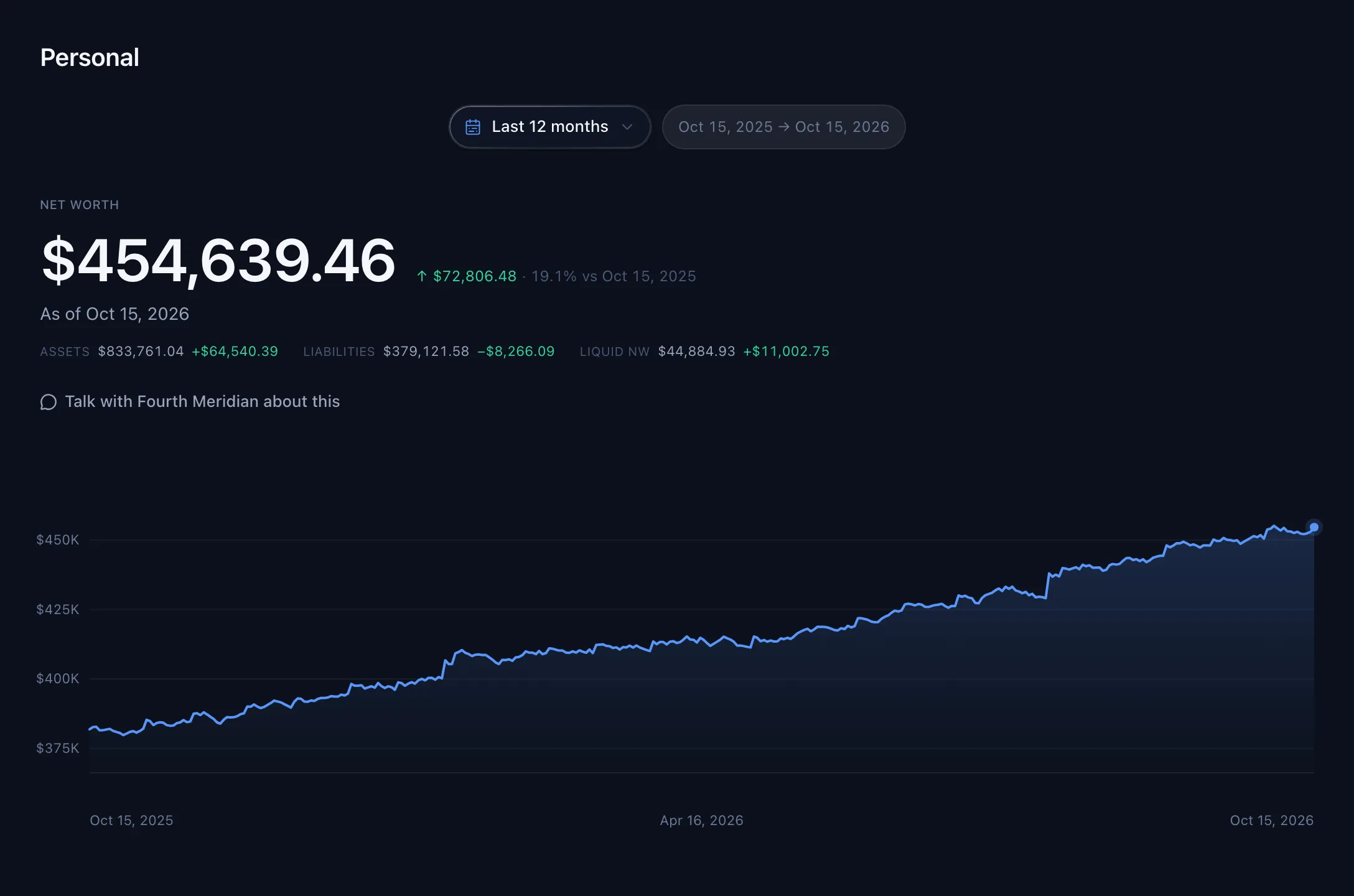The height and width of the screenshot is (896, 1354).
Task: Click the liabilities change −$8,266.09
Action: (x=516, y=352)
